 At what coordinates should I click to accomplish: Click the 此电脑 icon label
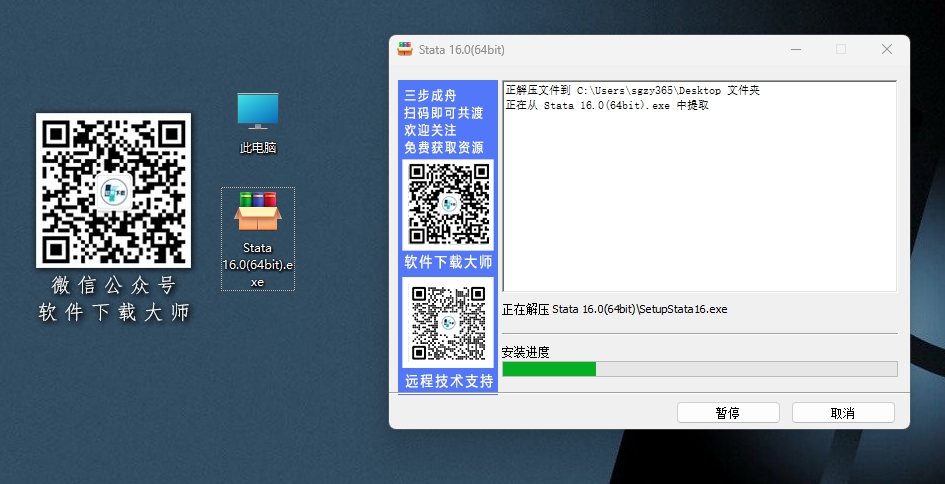click(258, 148)
